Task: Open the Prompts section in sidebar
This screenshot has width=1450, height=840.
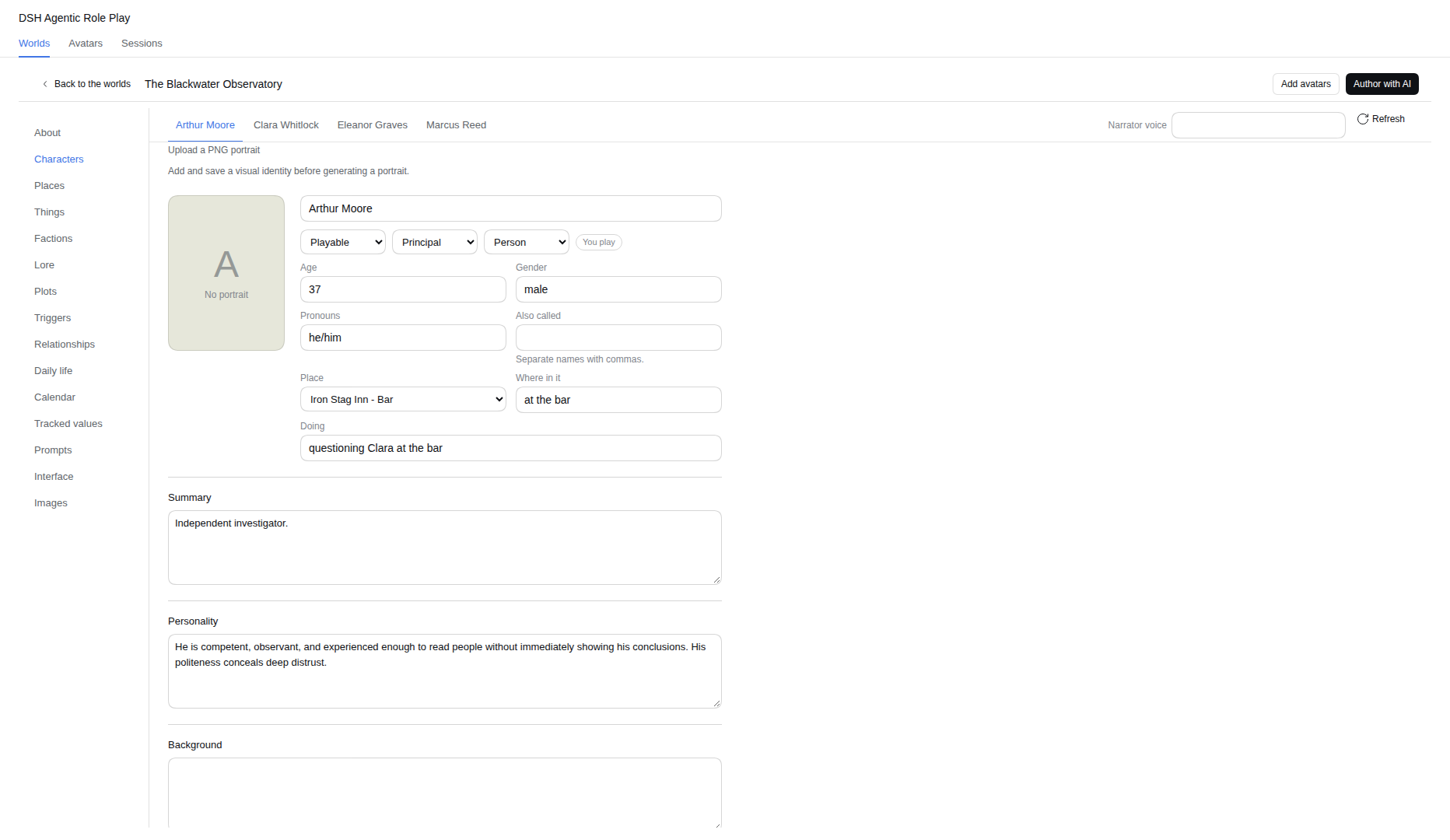Action: 53,450
